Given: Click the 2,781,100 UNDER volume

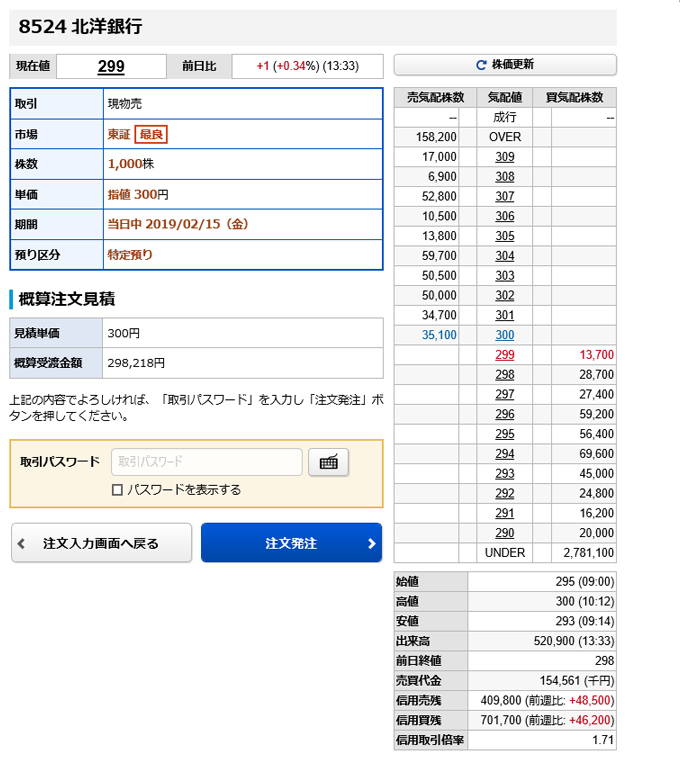Looking at the screenshot, I should click(x=588, y=553).
